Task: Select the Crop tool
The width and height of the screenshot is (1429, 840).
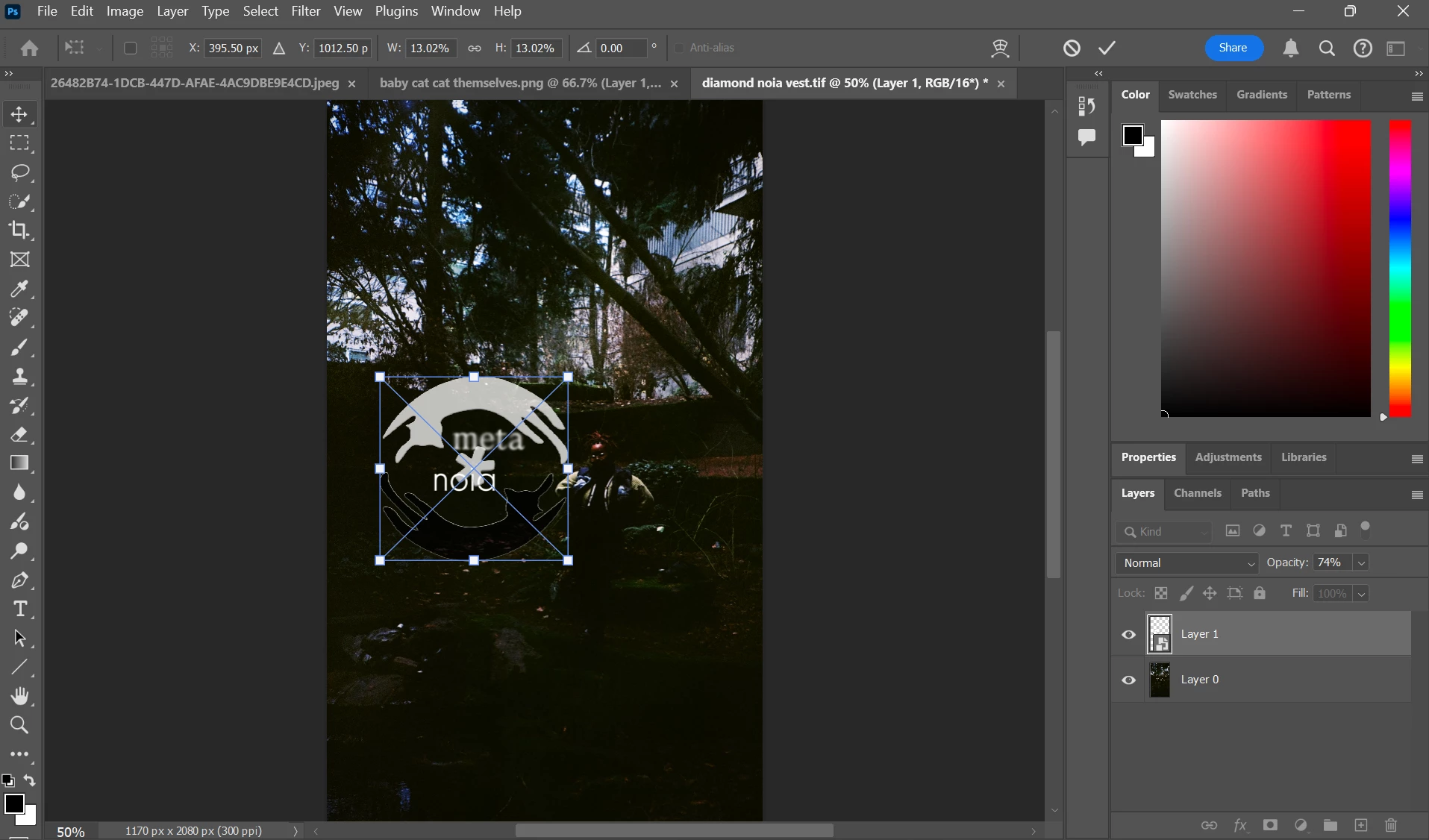Action: pyautogui.click(x=20, y=230)
